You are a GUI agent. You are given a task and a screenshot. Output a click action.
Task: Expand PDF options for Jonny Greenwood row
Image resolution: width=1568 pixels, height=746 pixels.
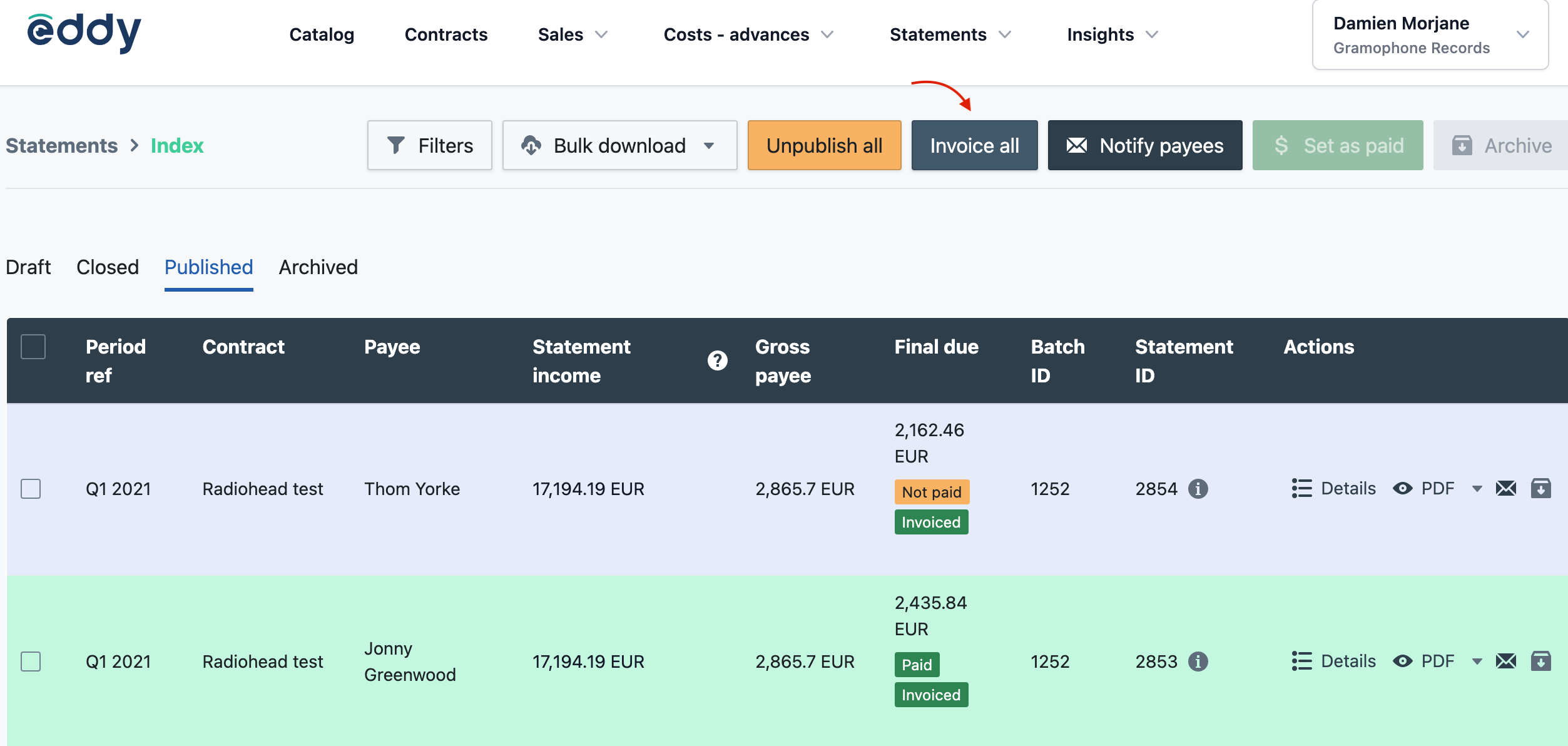click(x=1477, y=662)
